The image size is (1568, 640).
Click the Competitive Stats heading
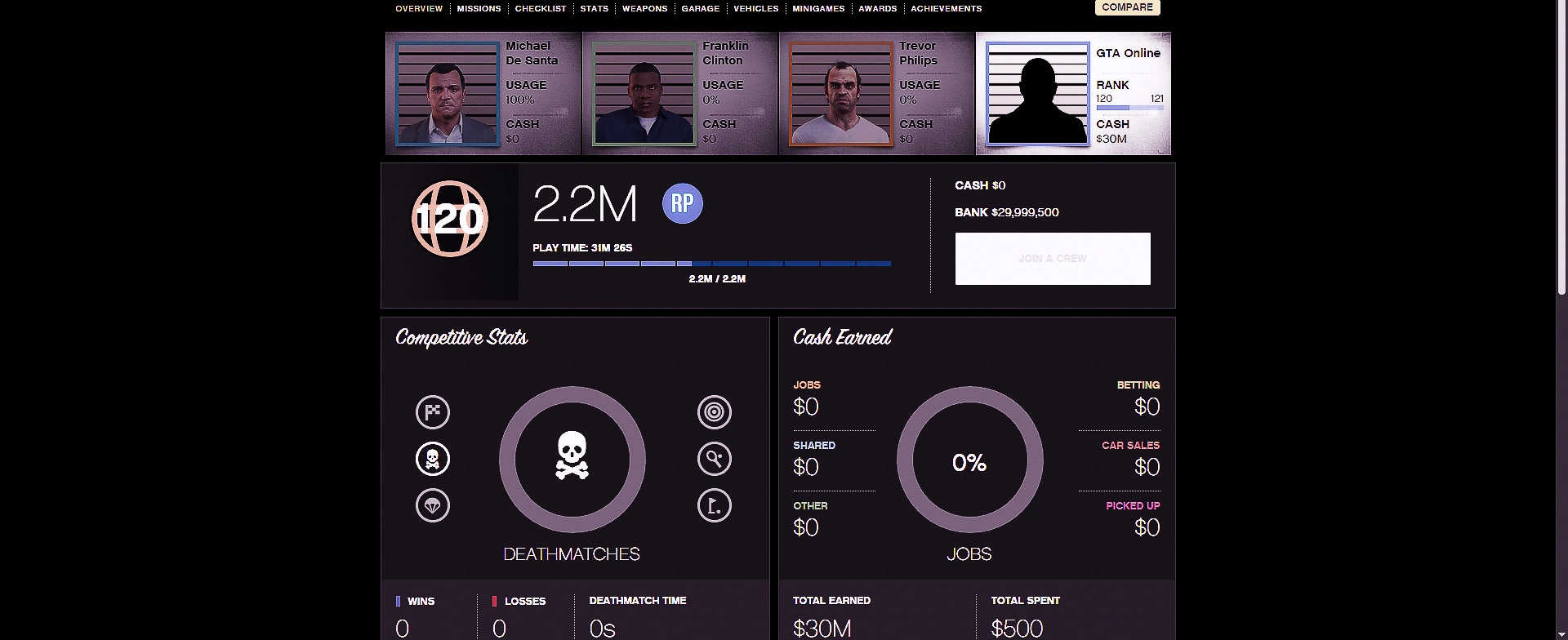coord(461,338)
